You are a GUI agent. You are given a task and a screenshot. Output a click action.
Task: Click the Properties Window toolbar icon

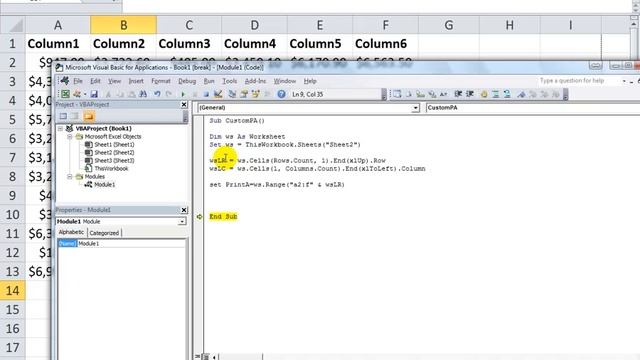coord(244,94)
